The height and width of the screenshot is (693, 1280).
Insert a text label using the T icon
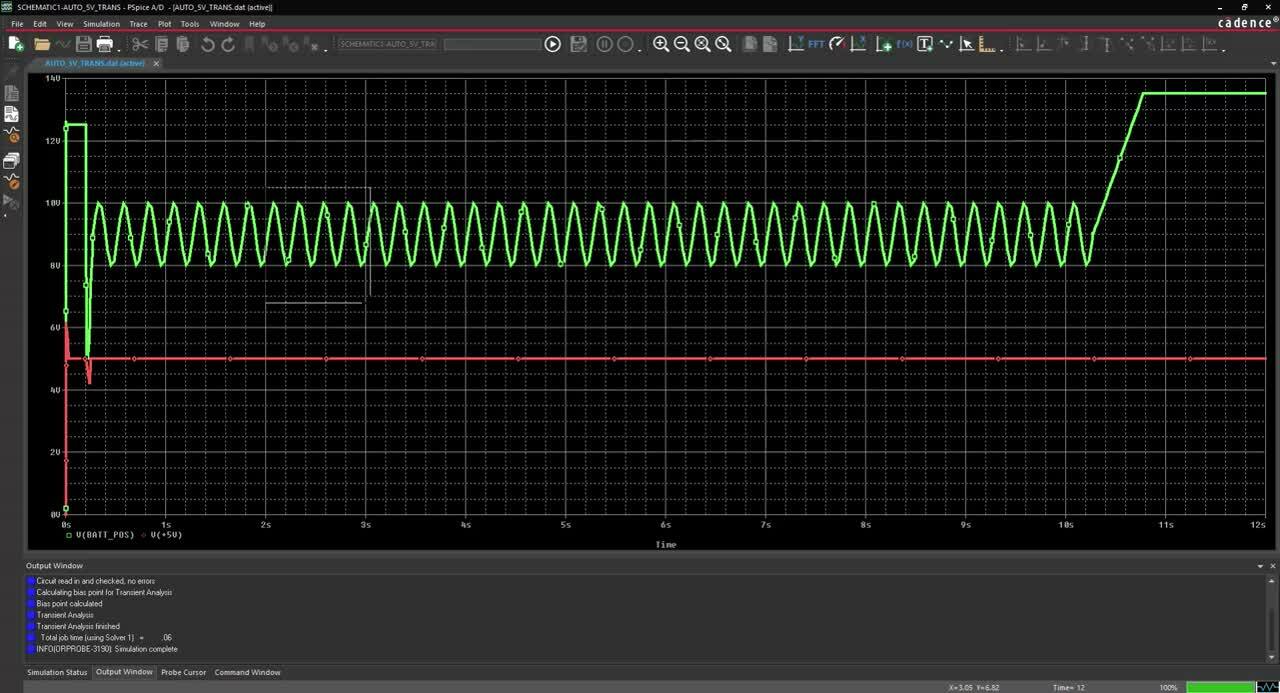click(x=925, y=44)
